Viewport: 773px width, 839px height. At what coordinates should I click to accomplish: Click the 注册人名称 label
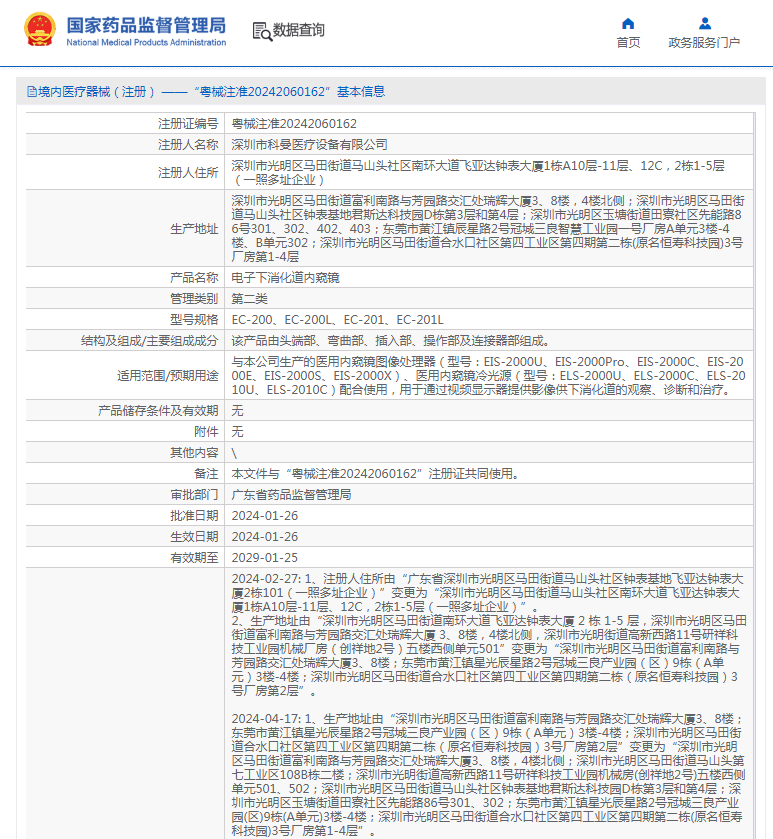188,144
